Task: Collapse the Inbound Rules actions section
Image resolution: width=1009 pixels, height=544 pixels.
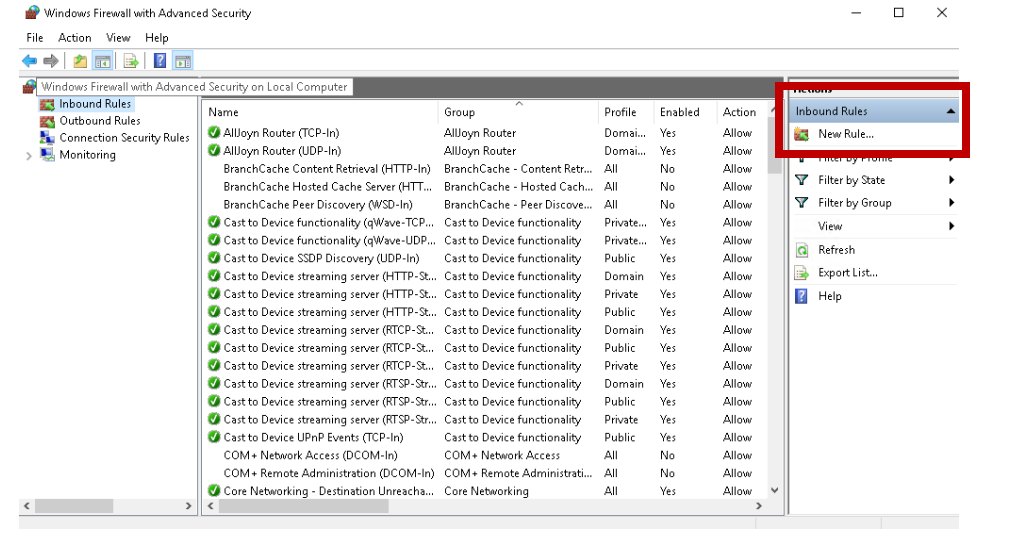Action: [x=950, y=111]
